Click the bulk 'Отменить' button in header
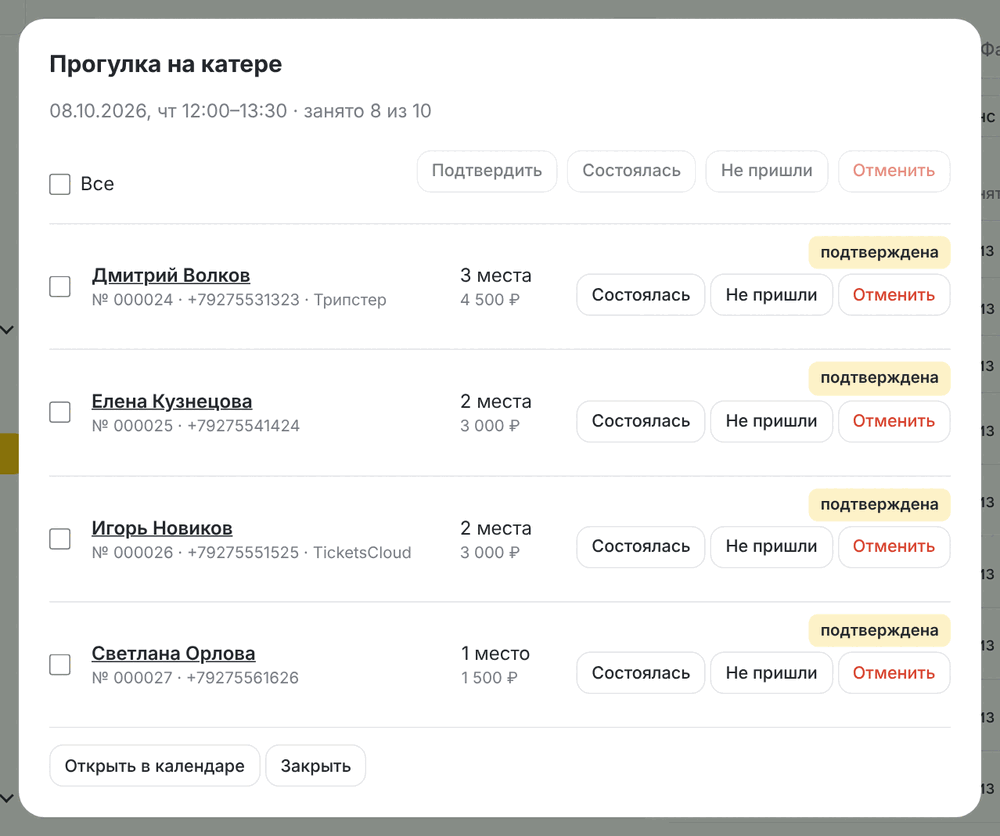 [894, 171]
